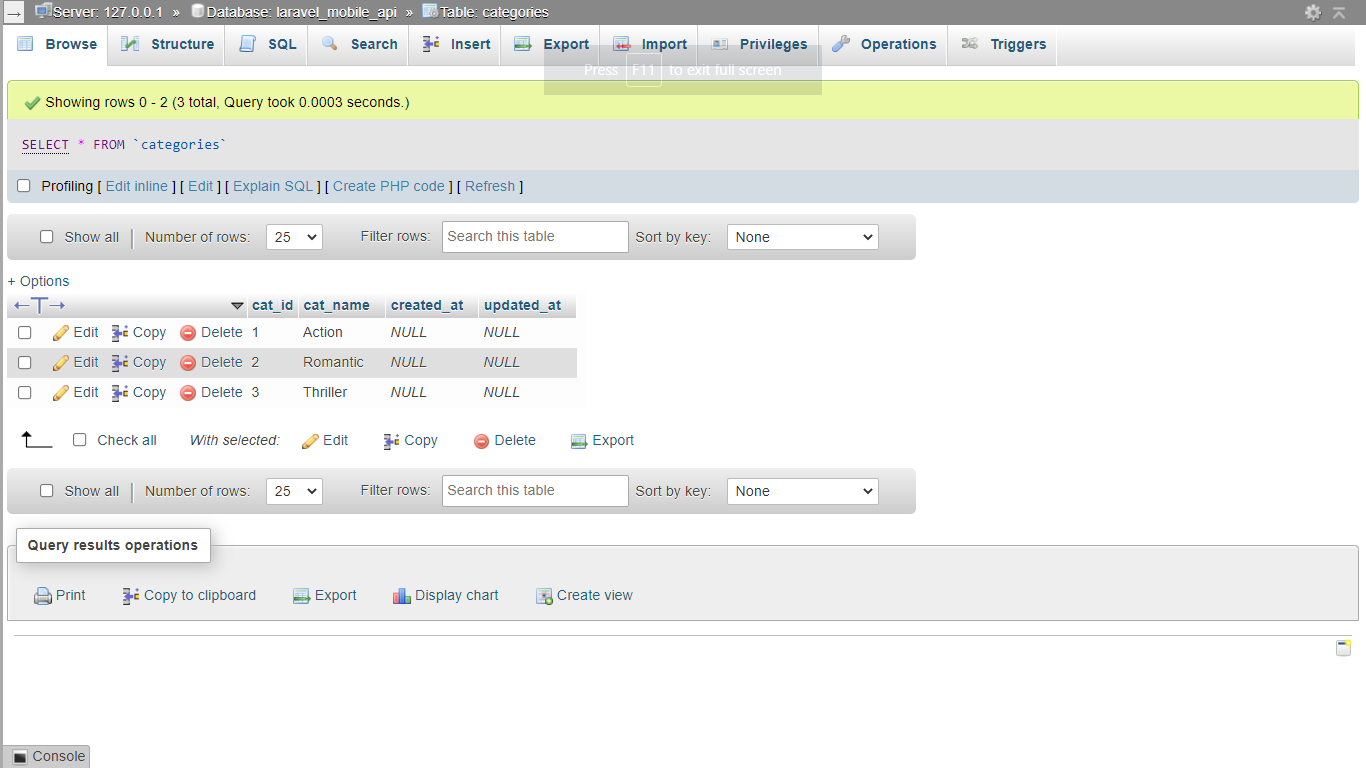
Task: Check the upper Show all checkbox
Action: (47, 237)
